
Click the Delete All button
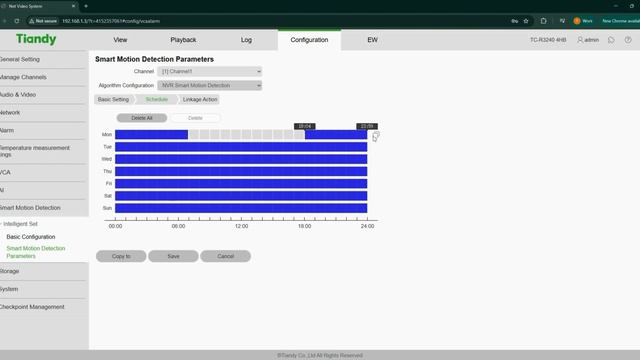pos(142,118)
